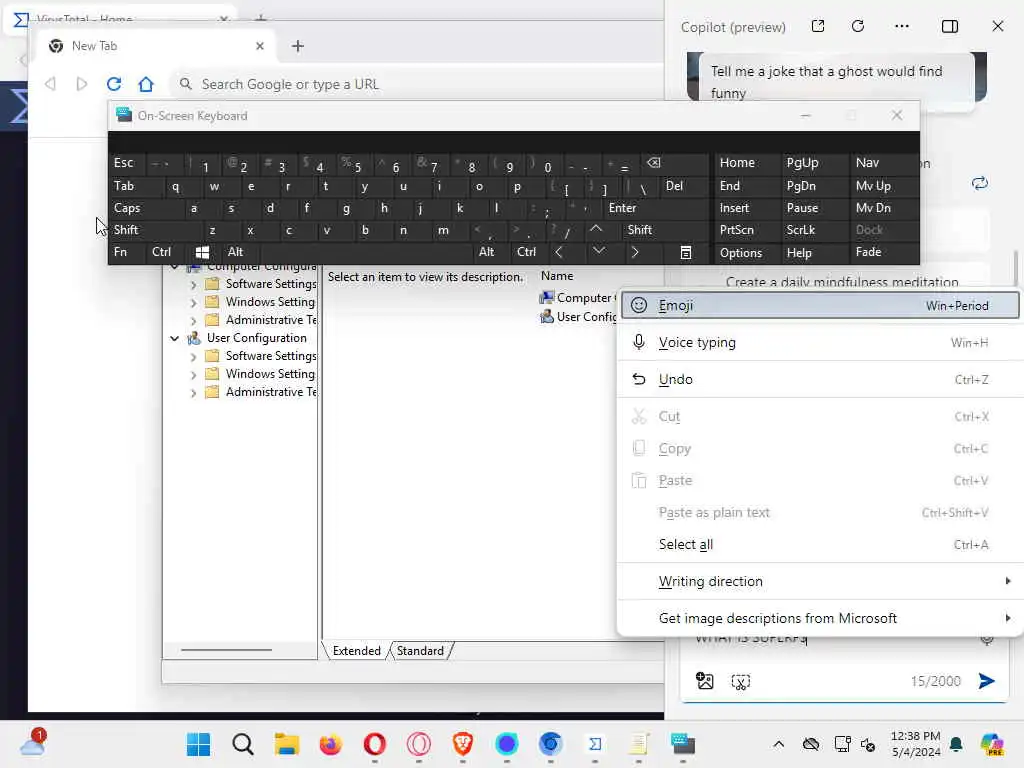Open Brave browser from the taskbar
The width and height of the screenshot is (1024, 768).
[x=462, y=744]
